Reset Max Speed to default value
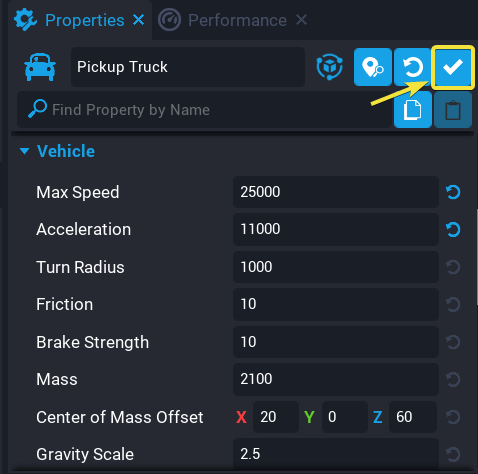478x474 pixels. tap(453, 192)
